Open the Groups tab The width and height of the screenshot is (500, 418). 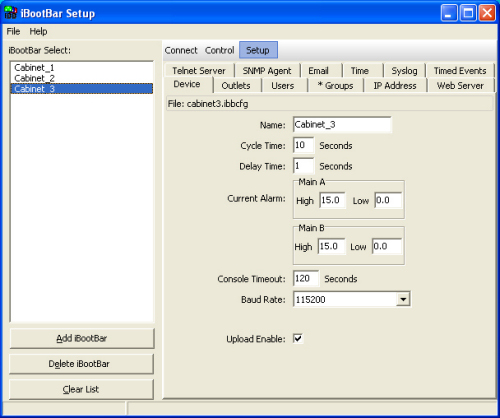[335, 86]
